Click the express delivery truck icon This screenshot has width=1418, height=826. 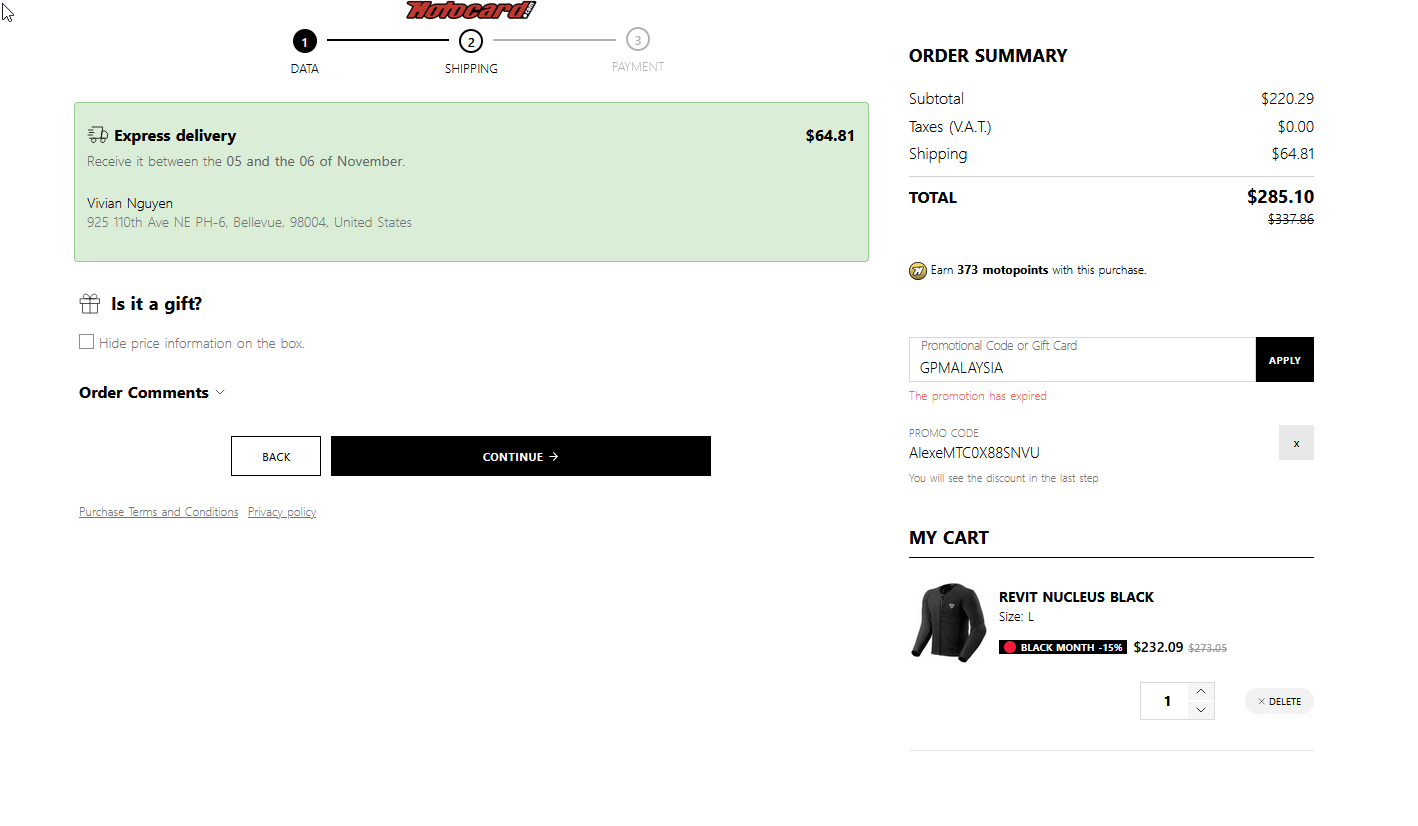pyautogui.click(x=97, y=135)
